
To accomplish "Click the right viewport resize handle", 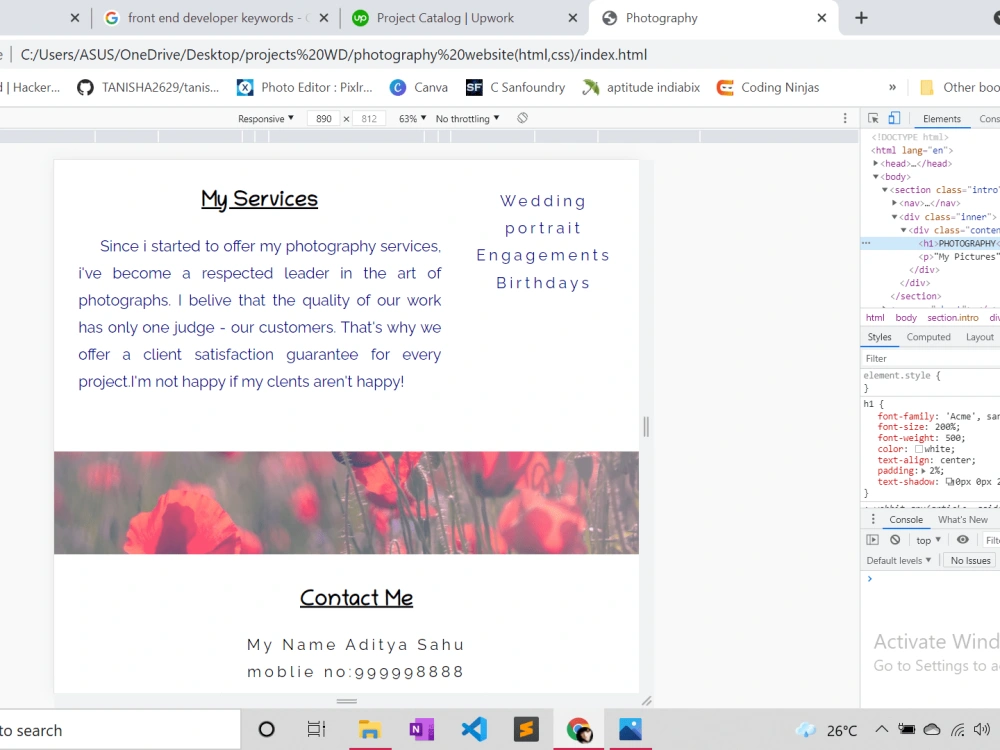I will [646, 427].
